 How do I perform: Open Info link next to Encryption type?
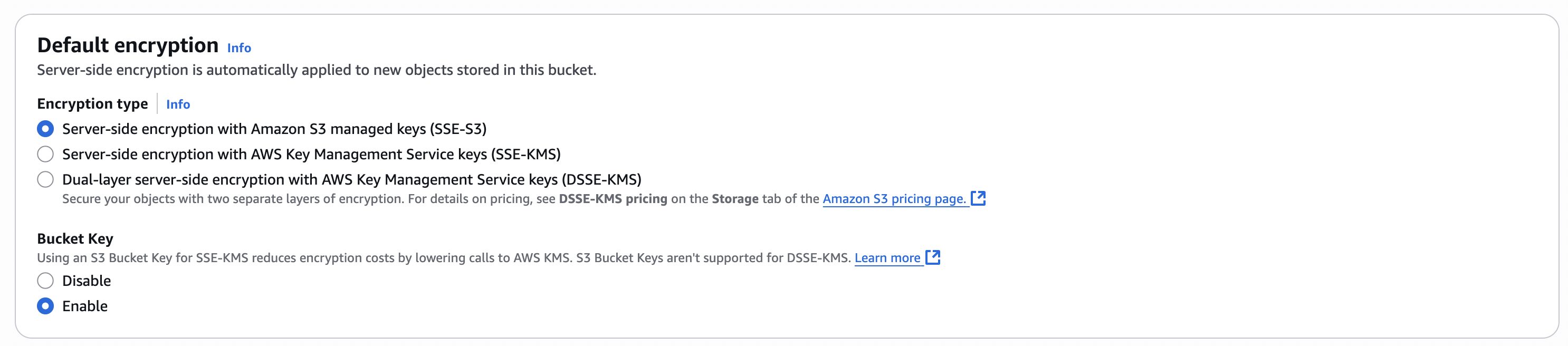tap(178, 104)
